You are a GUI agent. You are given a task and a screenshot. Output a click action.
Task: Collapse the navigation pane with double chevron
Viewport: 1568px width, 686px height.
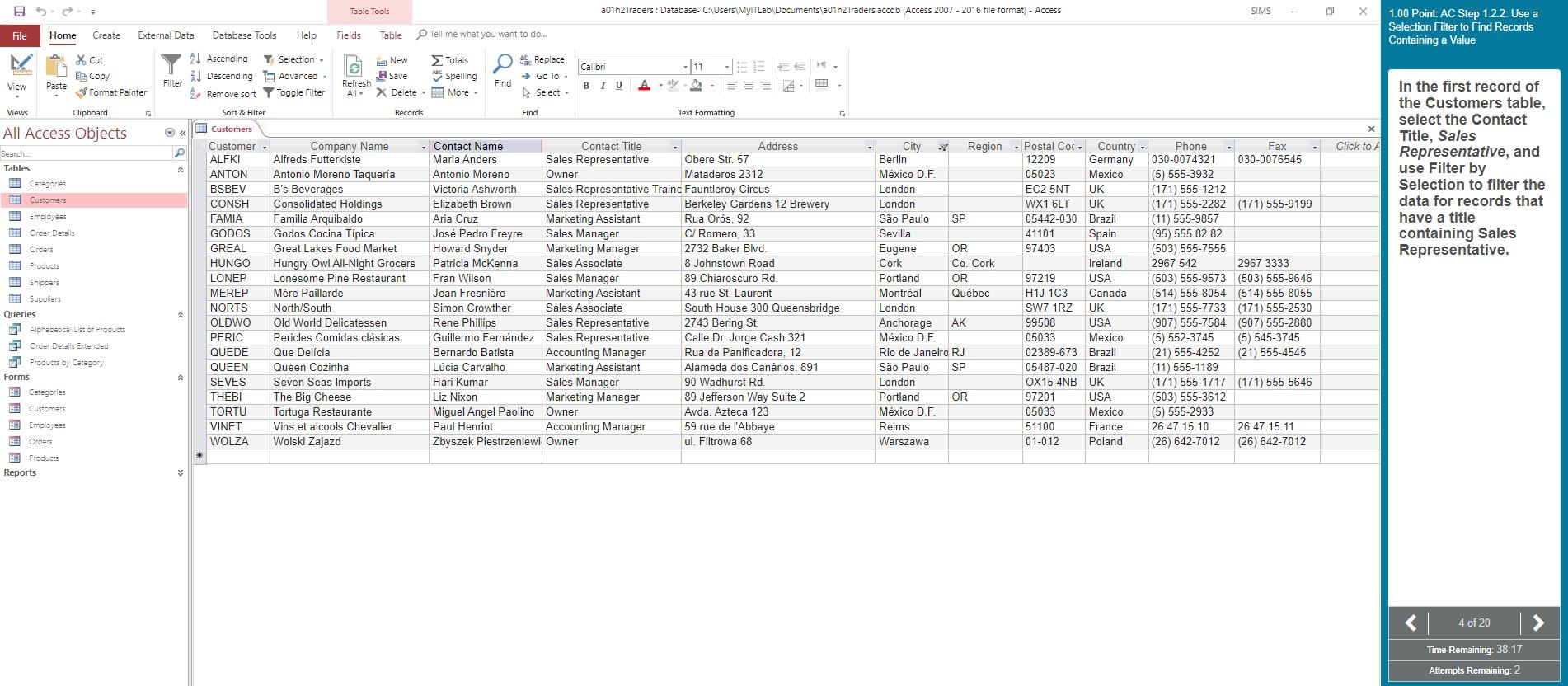click(x=183, y=133)
